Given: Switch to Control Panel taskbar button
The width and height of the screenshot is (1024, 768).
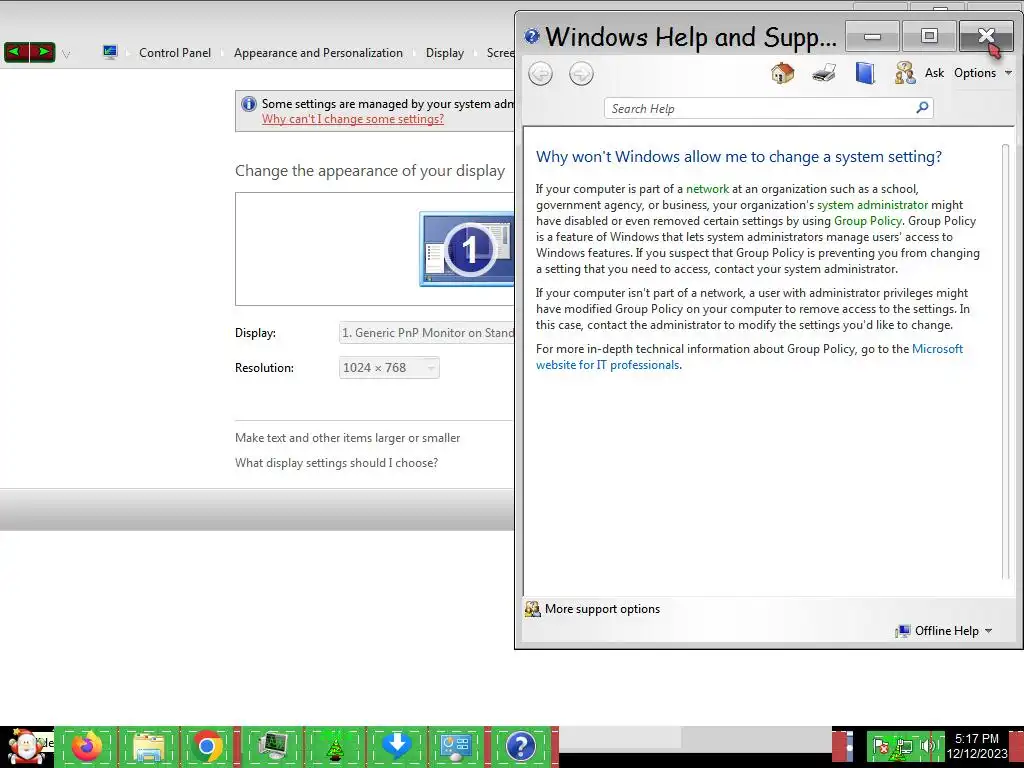Looking at the screenshot, I should point(456,746).
